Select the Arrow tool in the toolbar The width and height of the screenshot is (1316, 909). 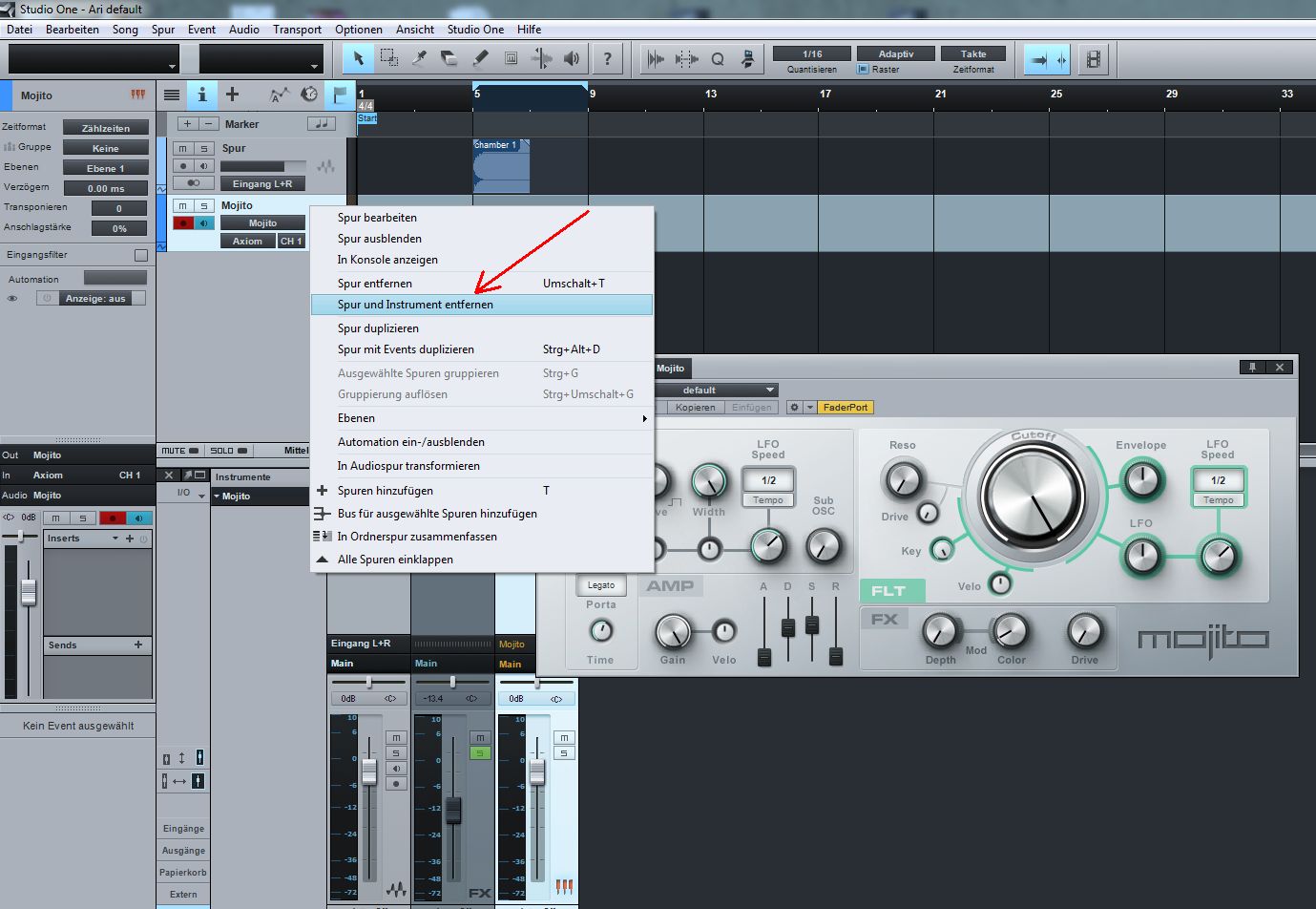click(358, 58)
